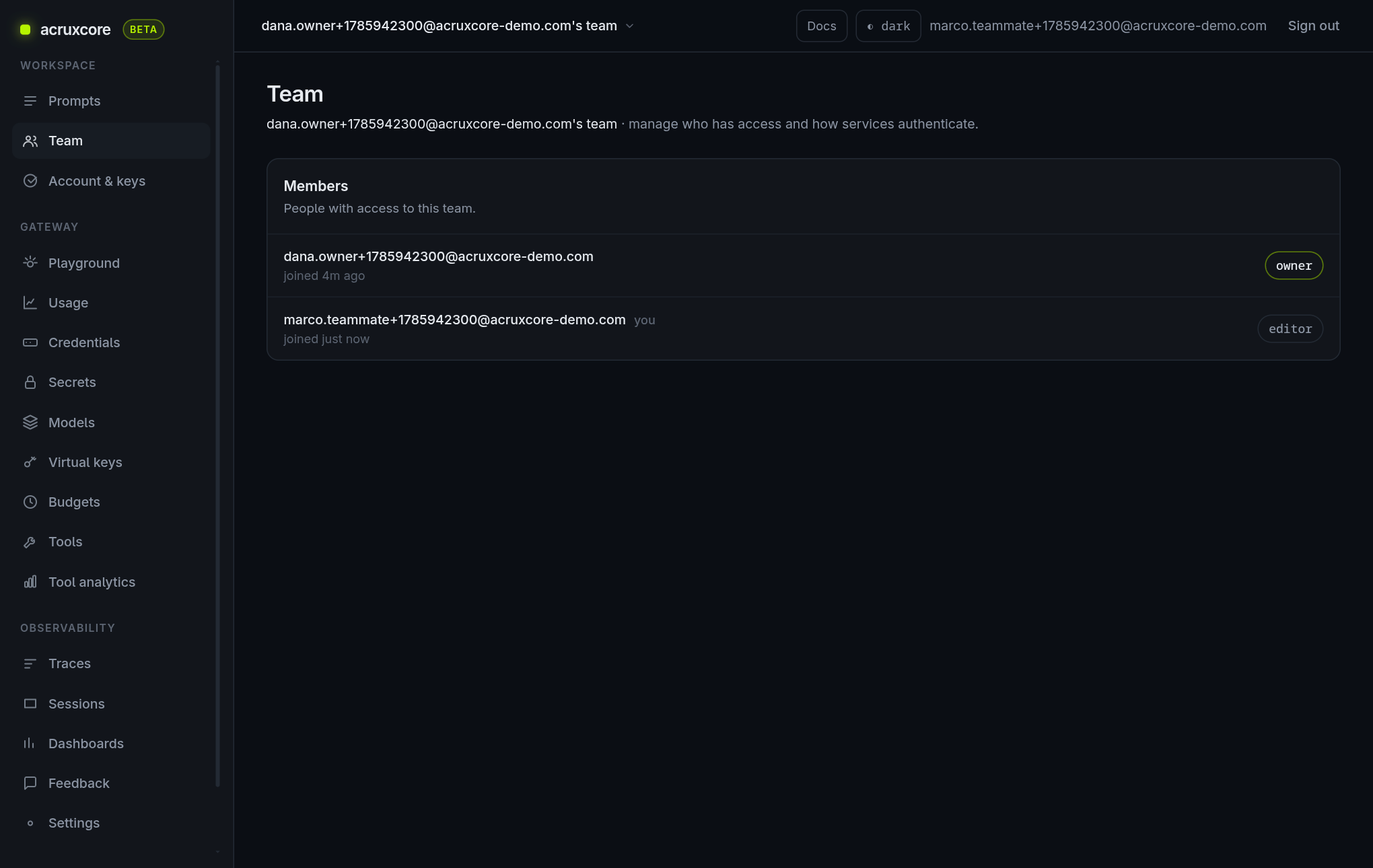Viewport: 1373px width, 868px height.
Task: Click the editor role badge
Action: point(1290,329)
